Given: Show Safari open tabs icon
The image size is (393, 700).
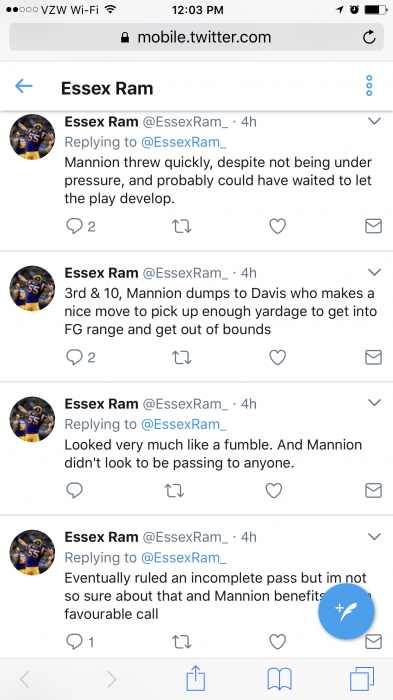Looking at the screenshot, I should pyautogui.click(x=362, y=679).
